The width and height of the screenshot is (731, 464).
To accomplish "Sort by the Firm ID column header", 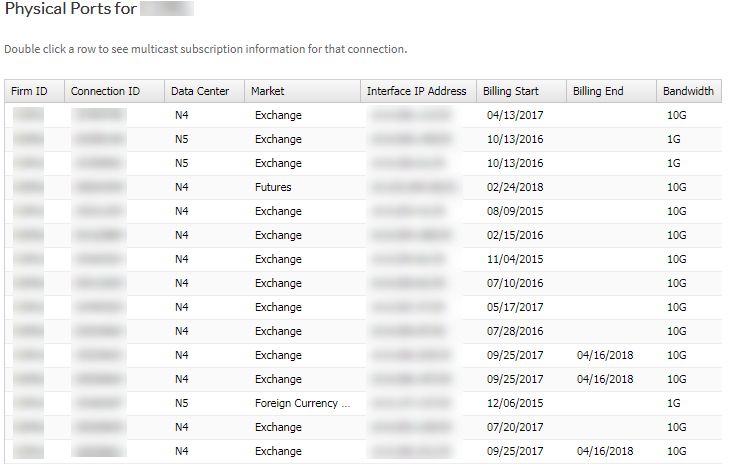I will pos(34,91).
